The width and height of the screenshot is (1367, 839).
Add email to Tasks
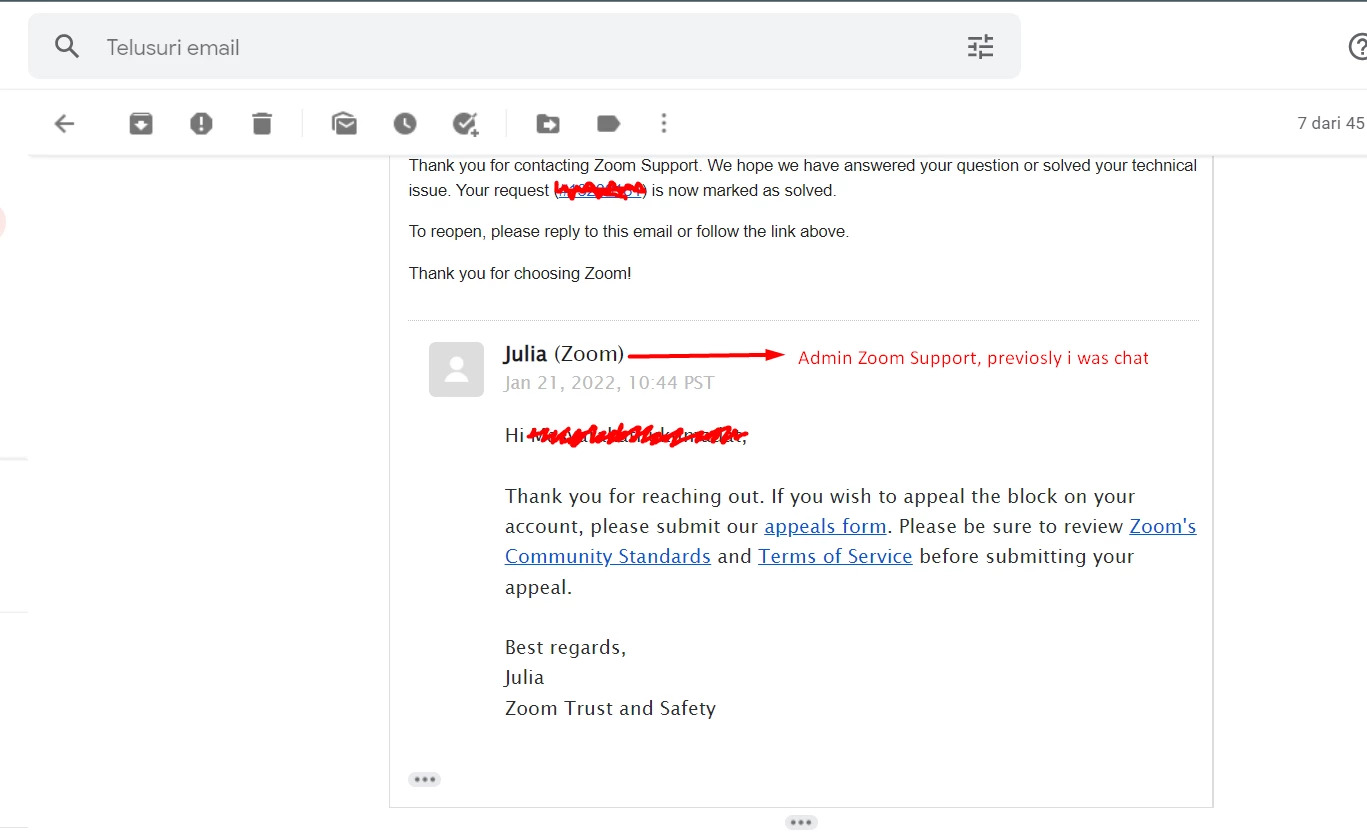tap(466, 124)
